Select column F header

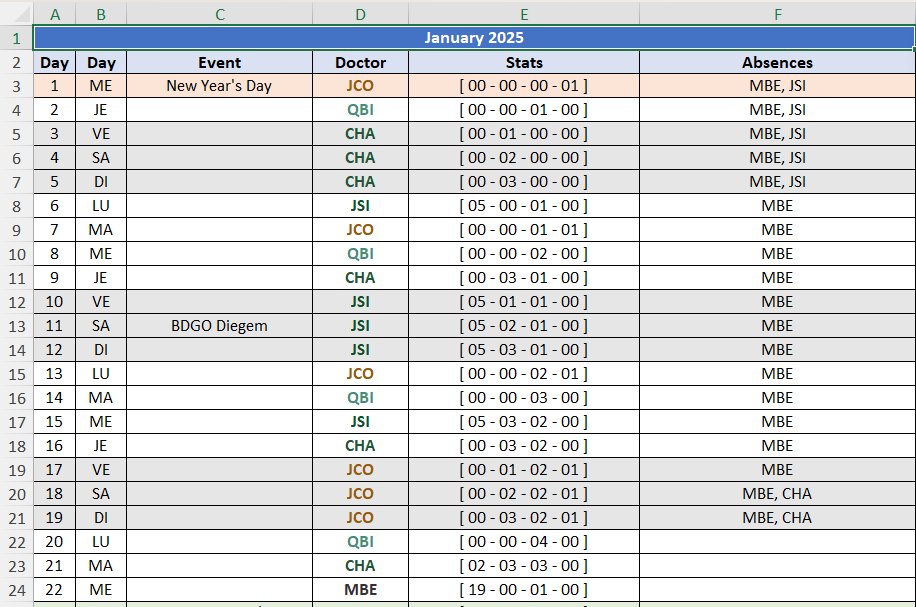point(778,14)
